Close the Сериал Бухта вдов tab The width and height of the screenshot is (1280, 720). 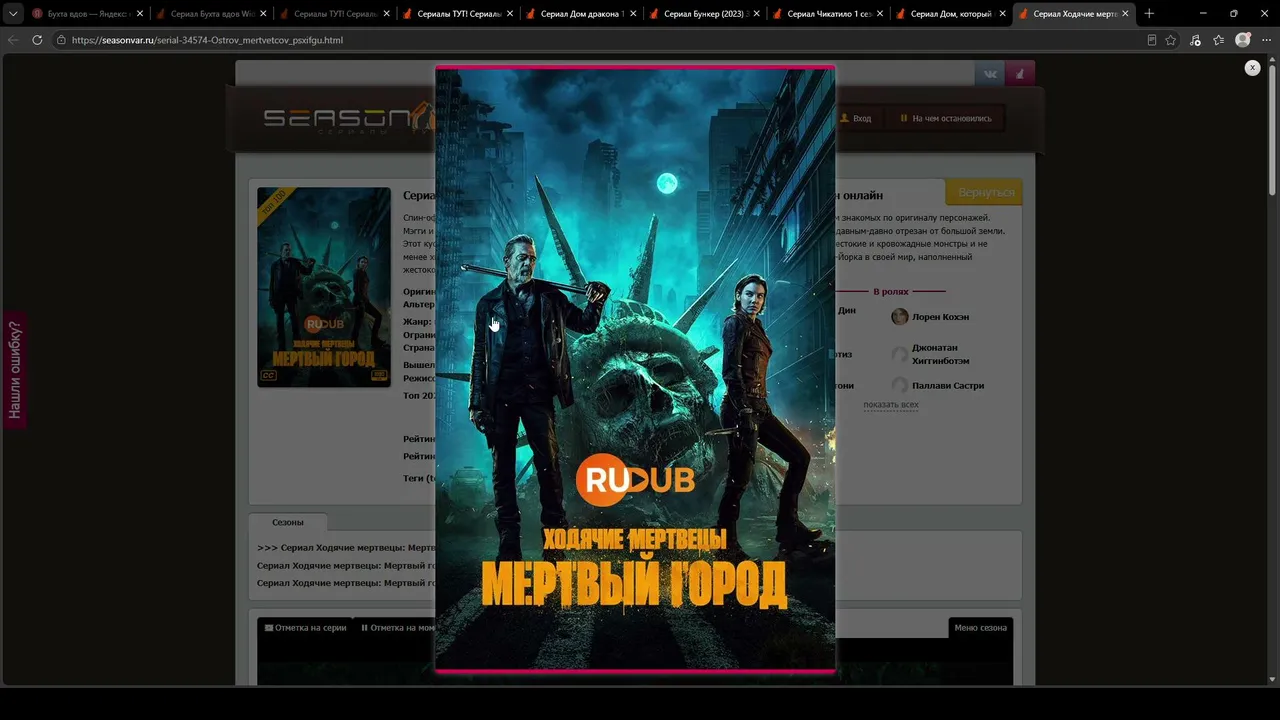click(x=263, y=14)
